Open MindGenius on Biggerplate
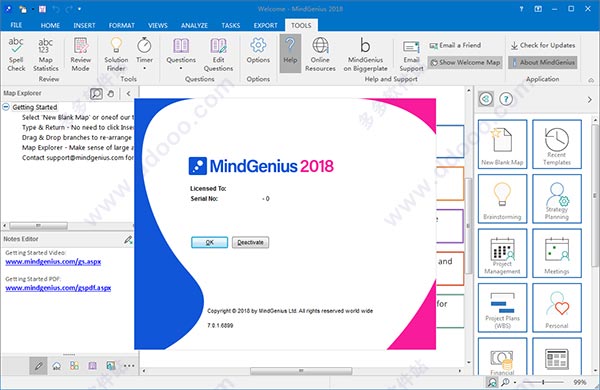This screenshot has height=390, width=600. tap(365, 54)
